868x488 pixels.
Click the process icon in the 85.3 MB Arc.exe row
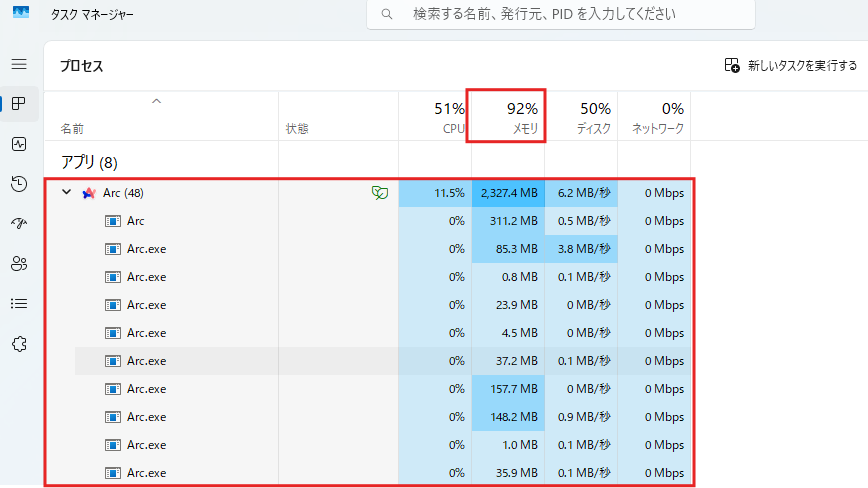click(x=113, y=249)
